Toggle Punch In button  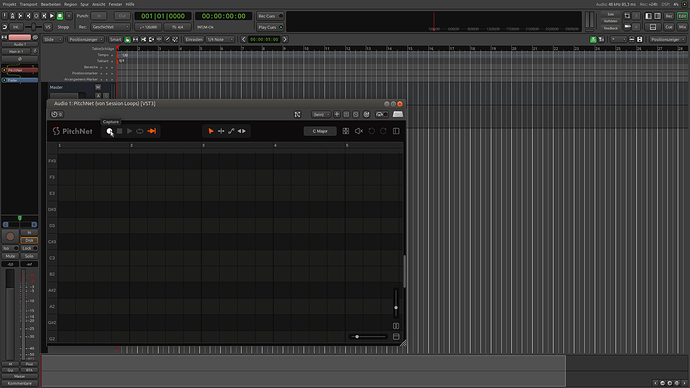click(99, 16)
